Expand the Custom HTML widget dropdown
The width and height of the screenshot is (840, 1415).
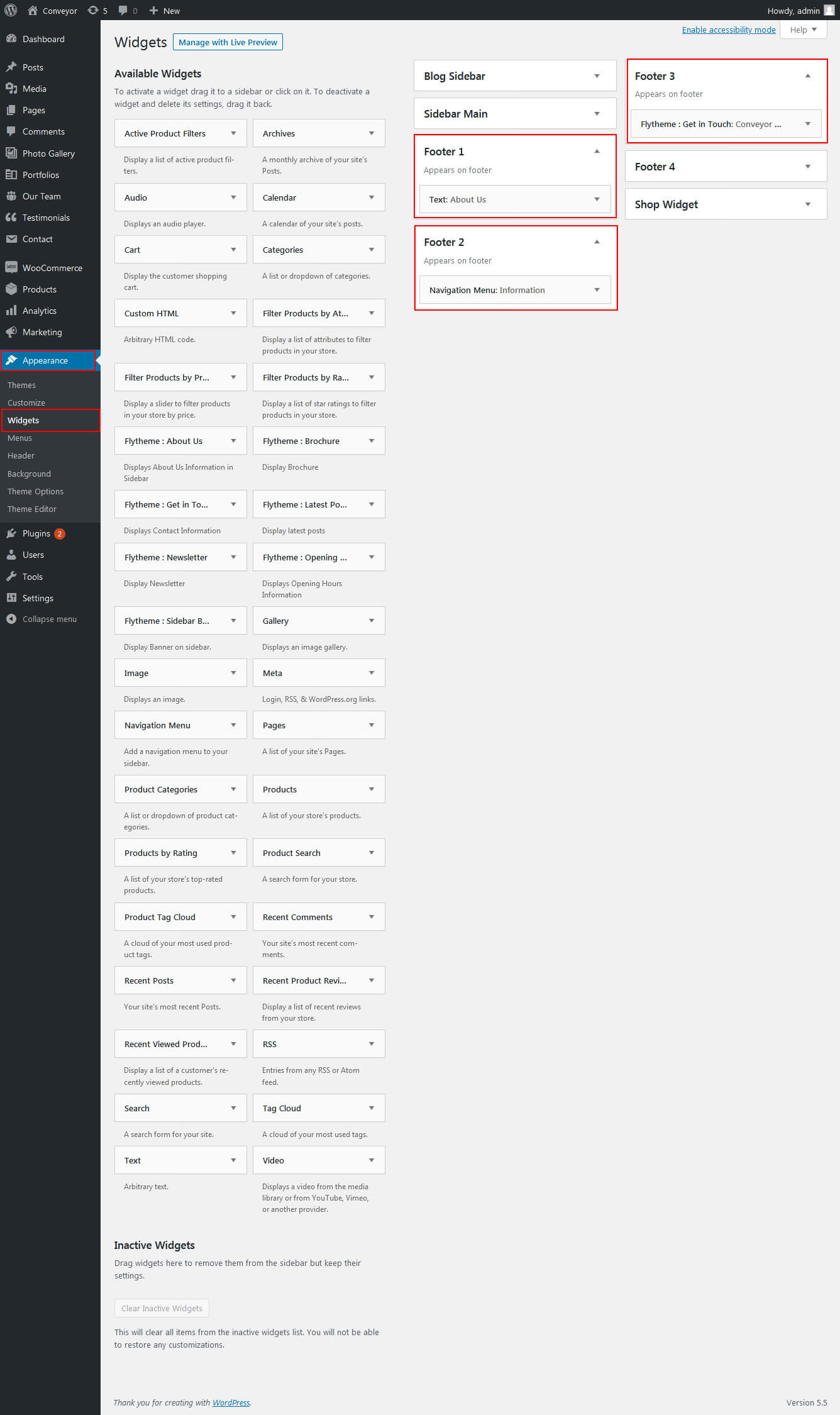[233, 313]
